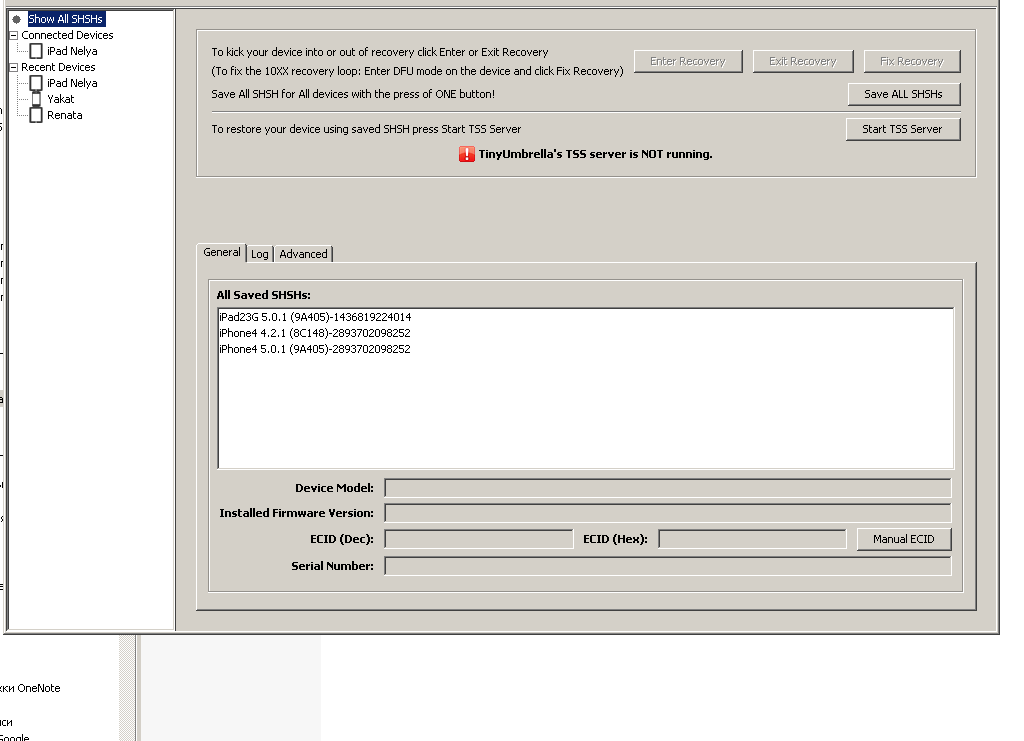1024x741 pixels.
Task: Click the red TSS server warning icon
Action: [x=466, y=154]
